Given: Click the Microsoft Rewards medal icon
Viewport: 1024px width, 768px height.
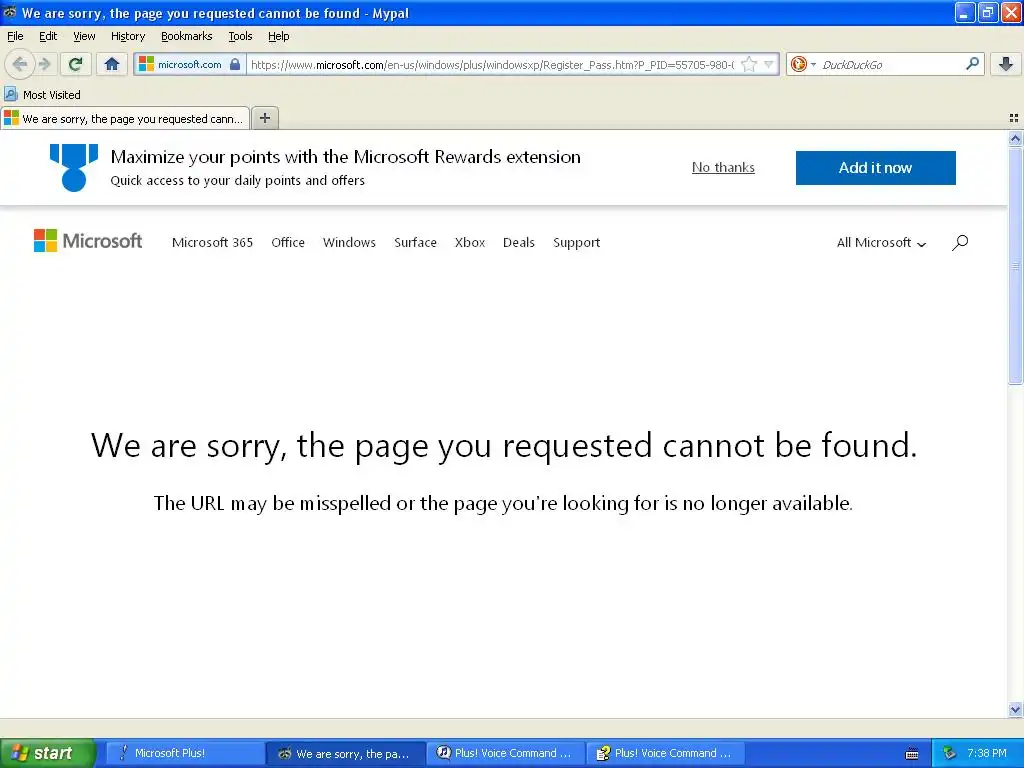Looking at the screenshot, I should [74, 167].
